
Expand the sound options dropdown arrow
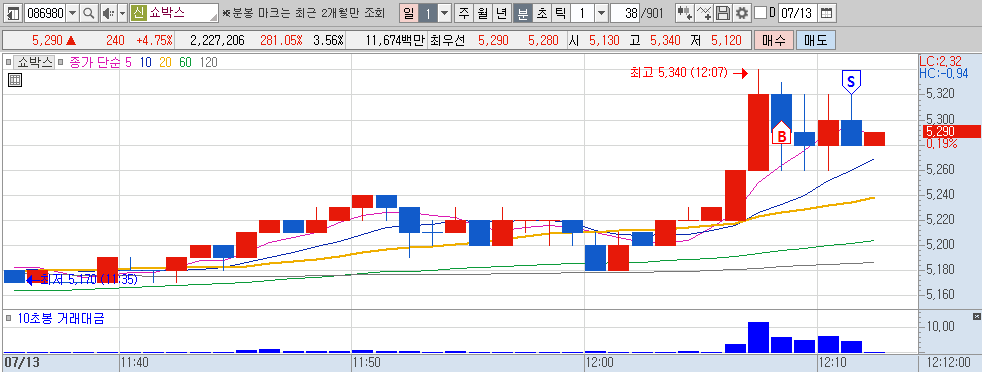point(122,13)
